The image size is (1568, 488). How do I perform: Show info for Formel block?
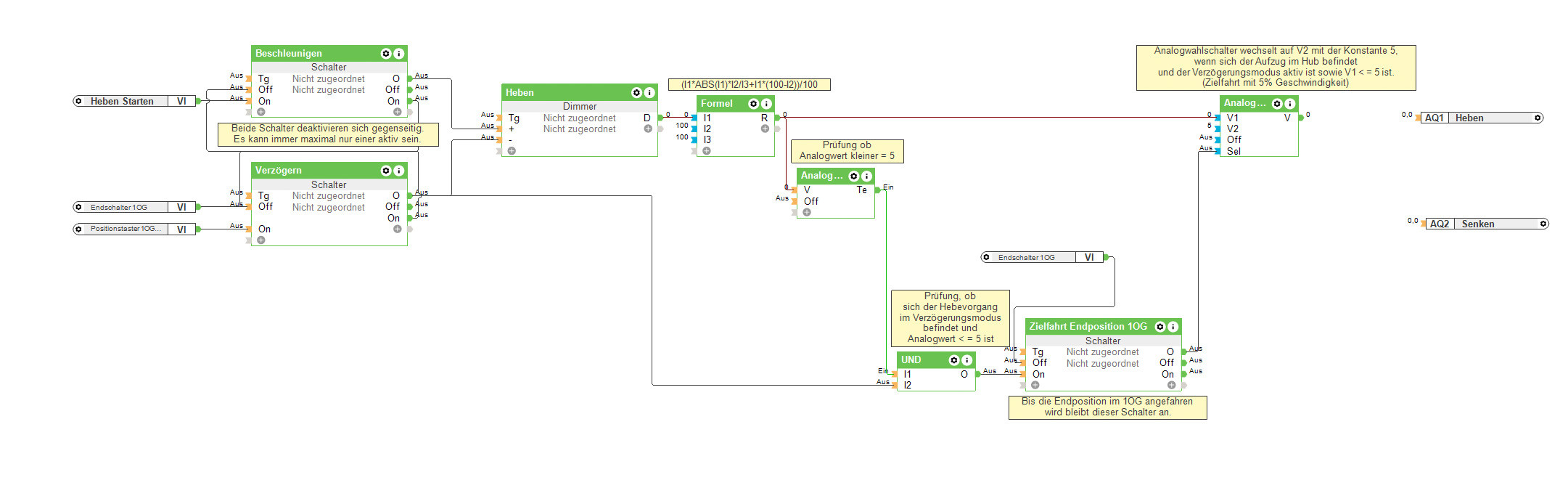(765, 104)
